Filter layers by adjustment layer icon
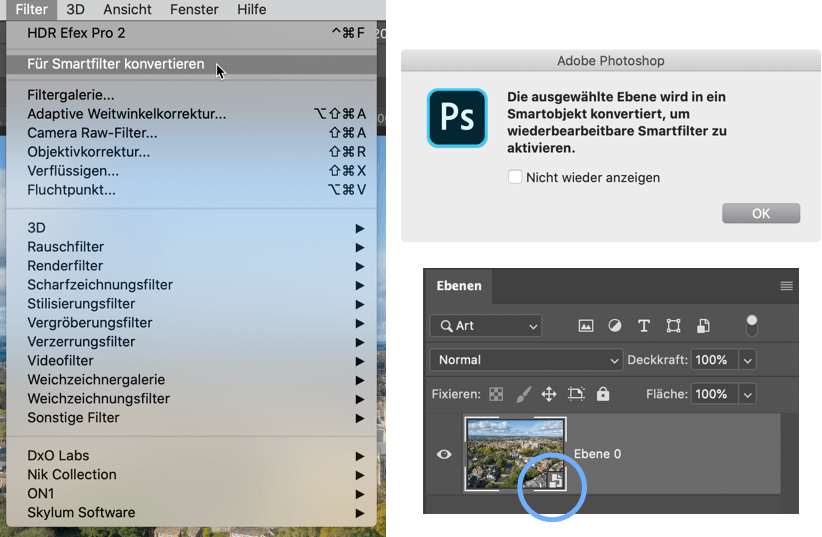Screen dimensions: 822x537 coord(615,326)
